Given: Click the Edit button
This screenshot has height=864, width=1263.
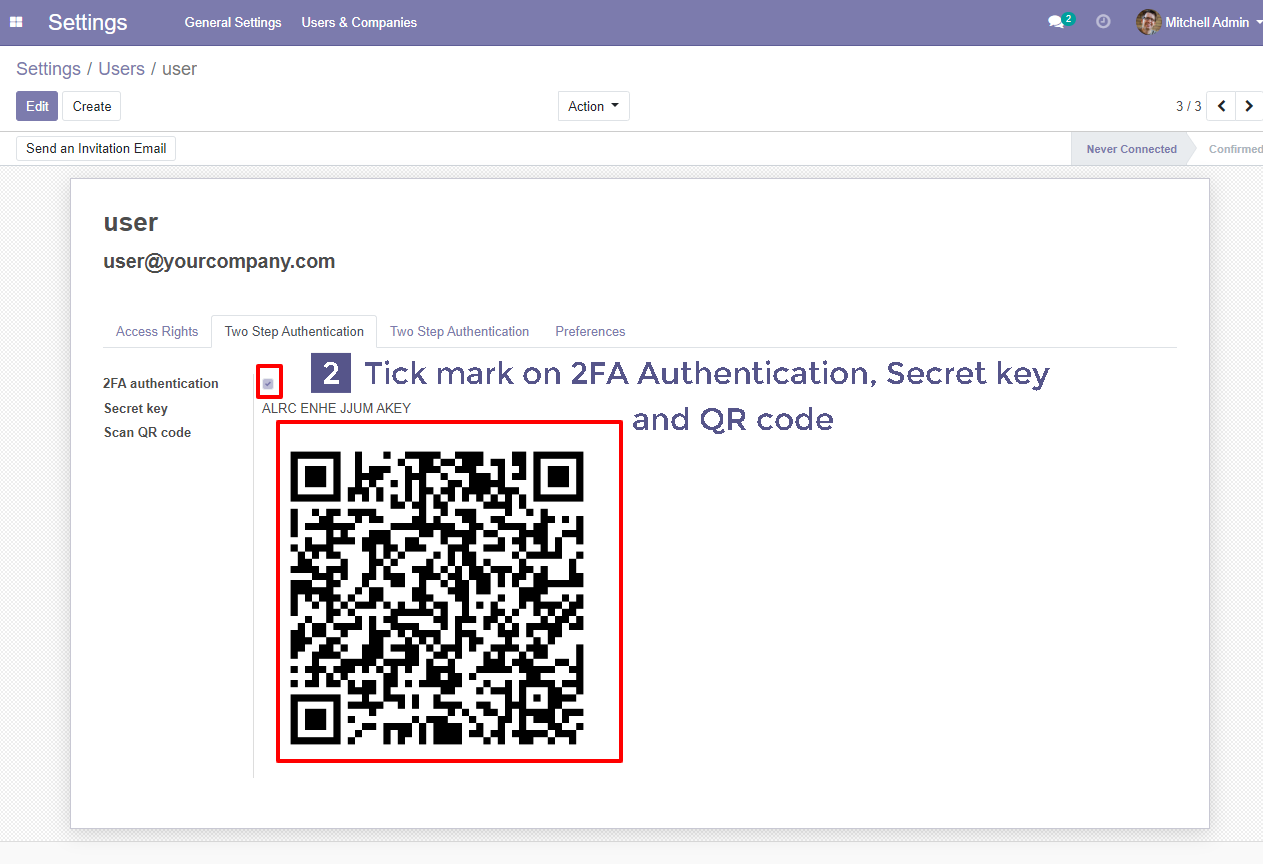Looking at the screenshot, I should click(37, 106).
